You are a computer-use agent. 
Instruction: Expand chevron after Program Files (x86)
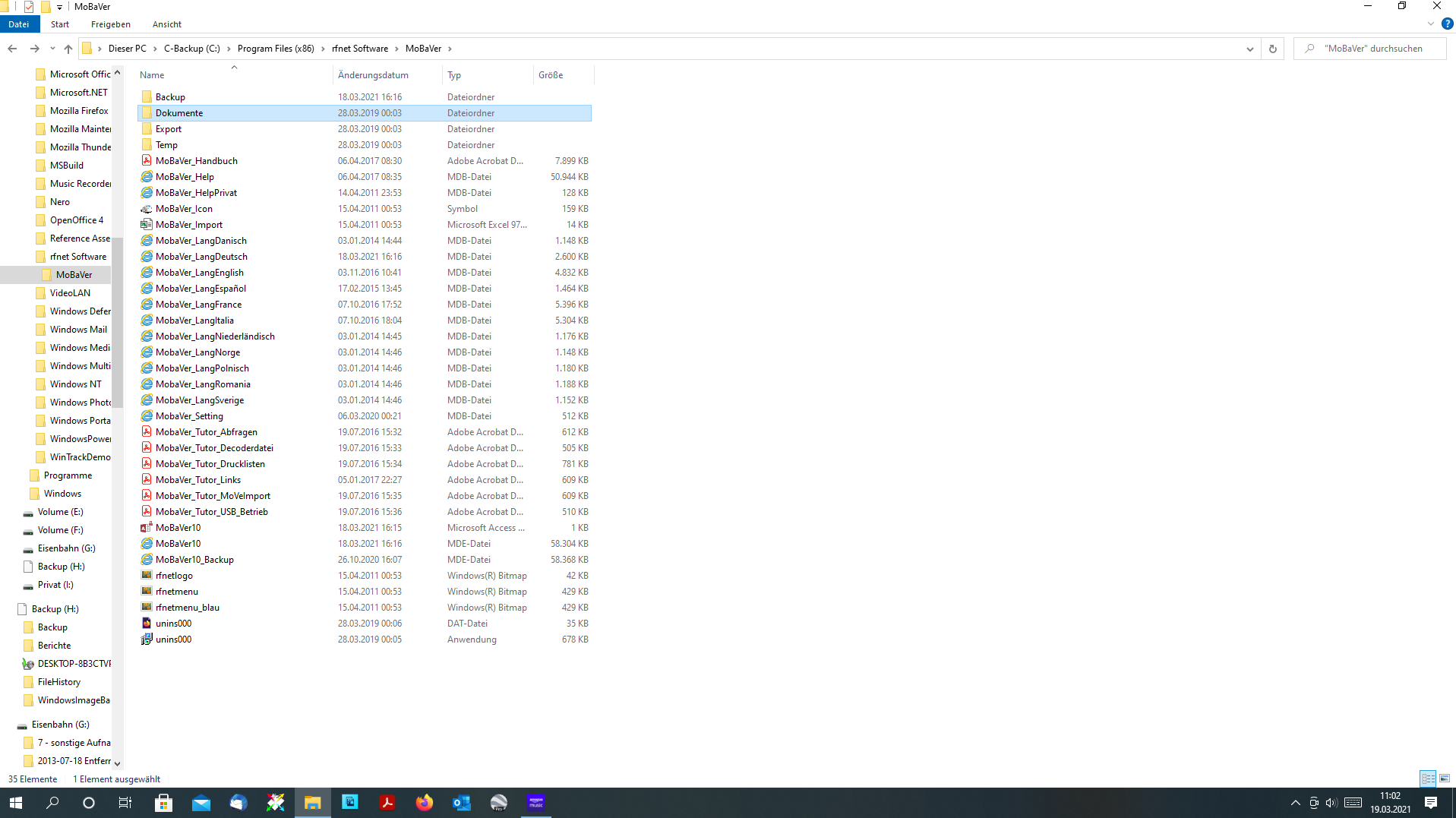pyautogui.click(x=323, y=49)
